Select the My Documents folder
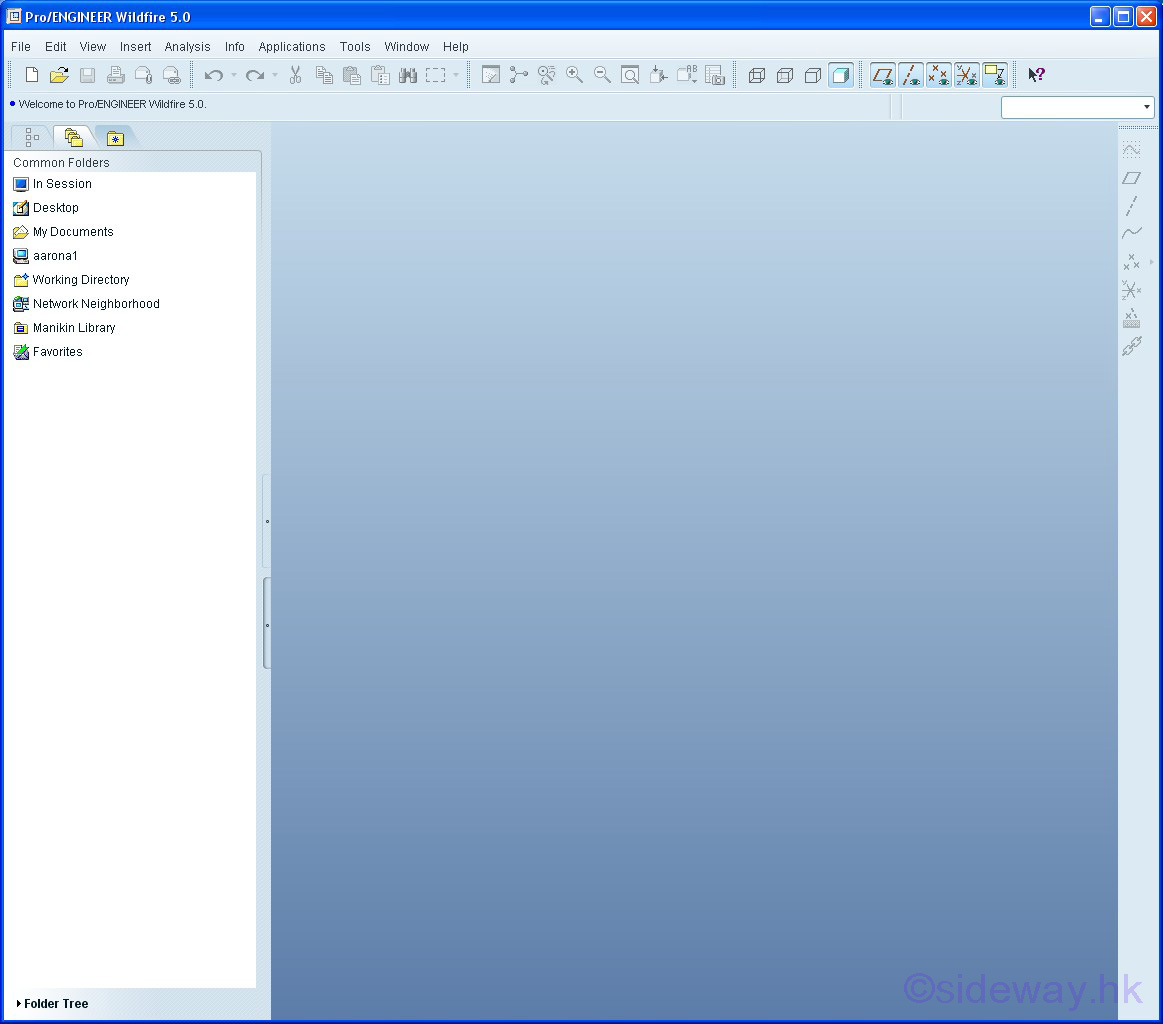 click(x=63, y=232)
